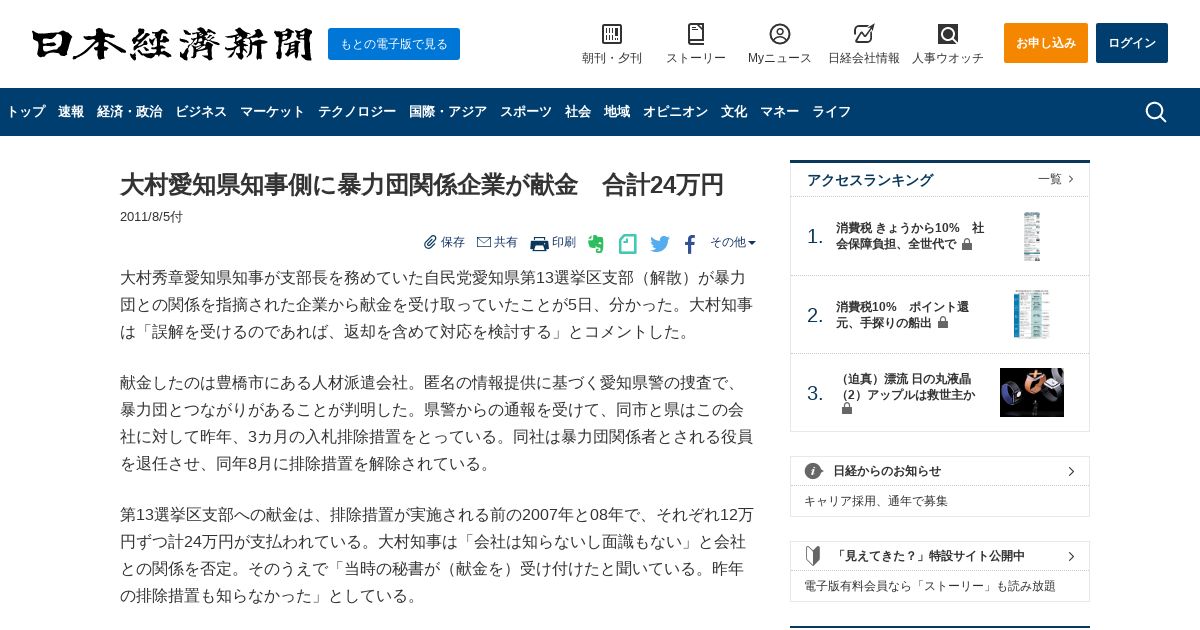The height and width of the screenshot is (630, 1200).
Task: Save article to Evernote elephant icon
Action: click(596, 244)
